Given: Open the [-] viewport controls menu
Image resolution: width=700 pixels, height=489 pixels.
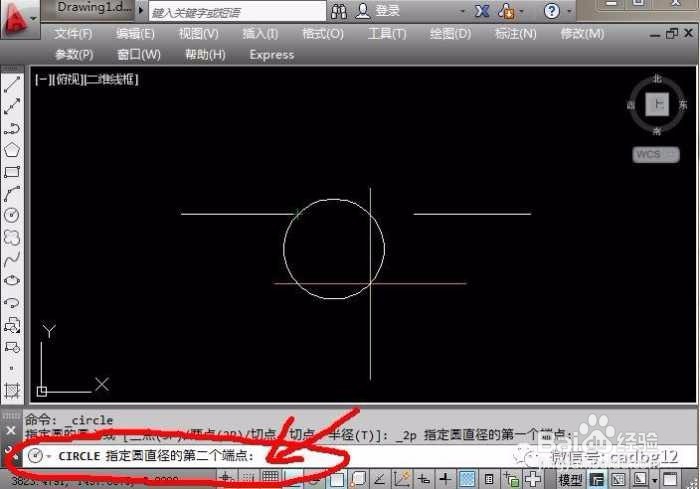Looking at the screenshot, I should [x=43, y=79].
